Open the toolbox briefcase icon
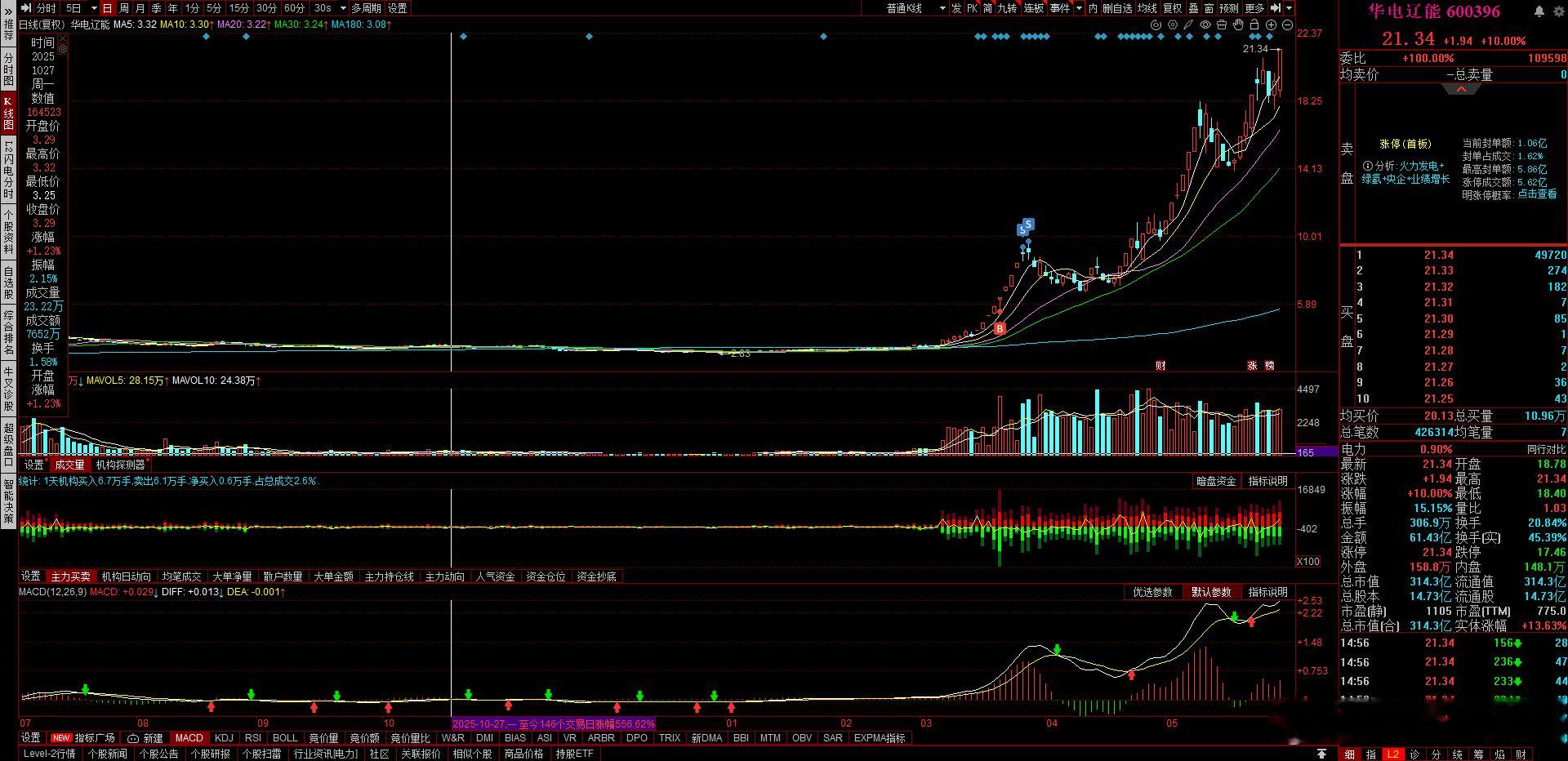Screen dimensions: 1568x761 tap(1222, 24)
